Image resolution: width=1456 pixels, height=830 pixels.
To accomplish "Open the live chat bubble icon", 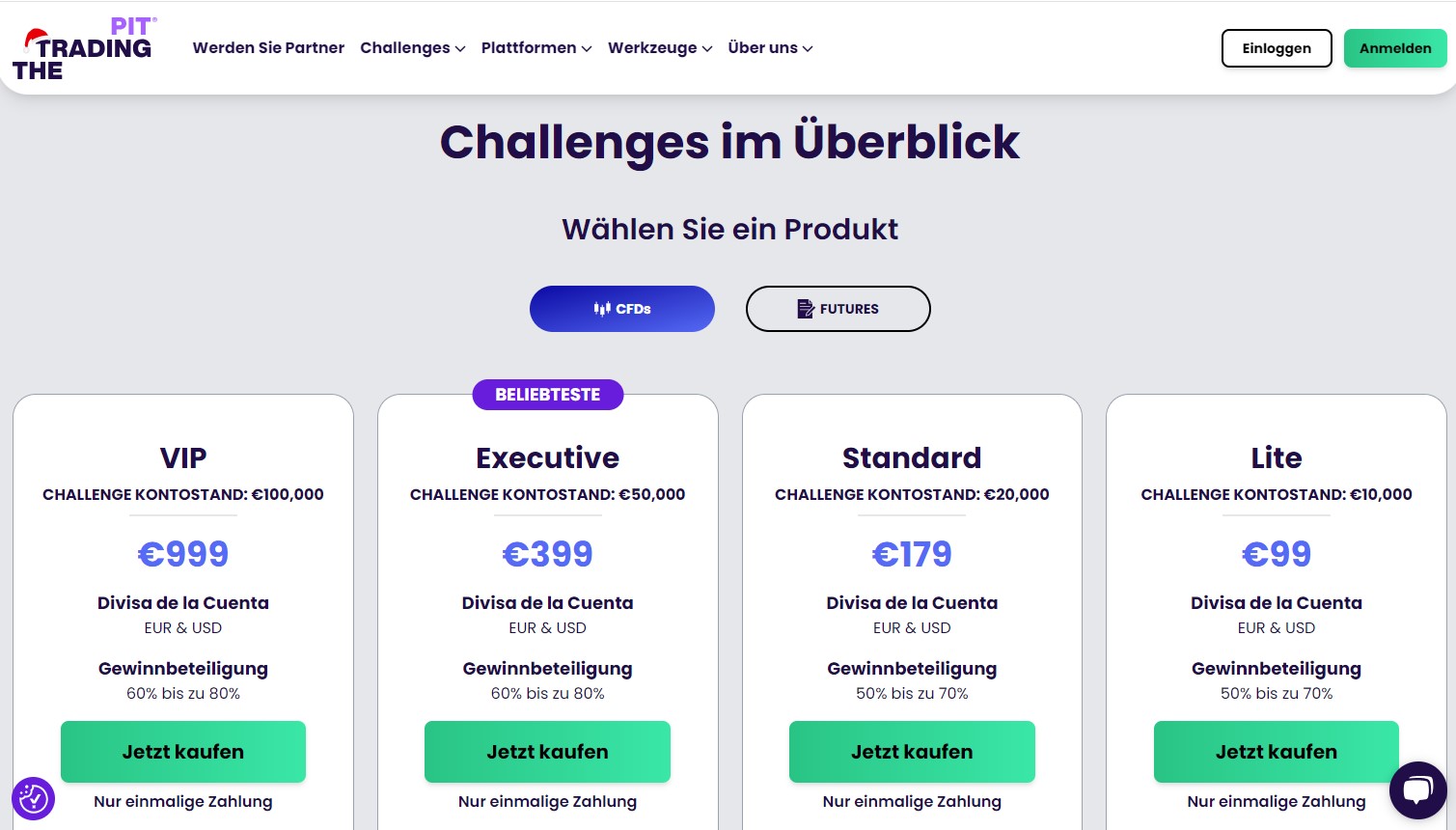I will point(1417,790).
